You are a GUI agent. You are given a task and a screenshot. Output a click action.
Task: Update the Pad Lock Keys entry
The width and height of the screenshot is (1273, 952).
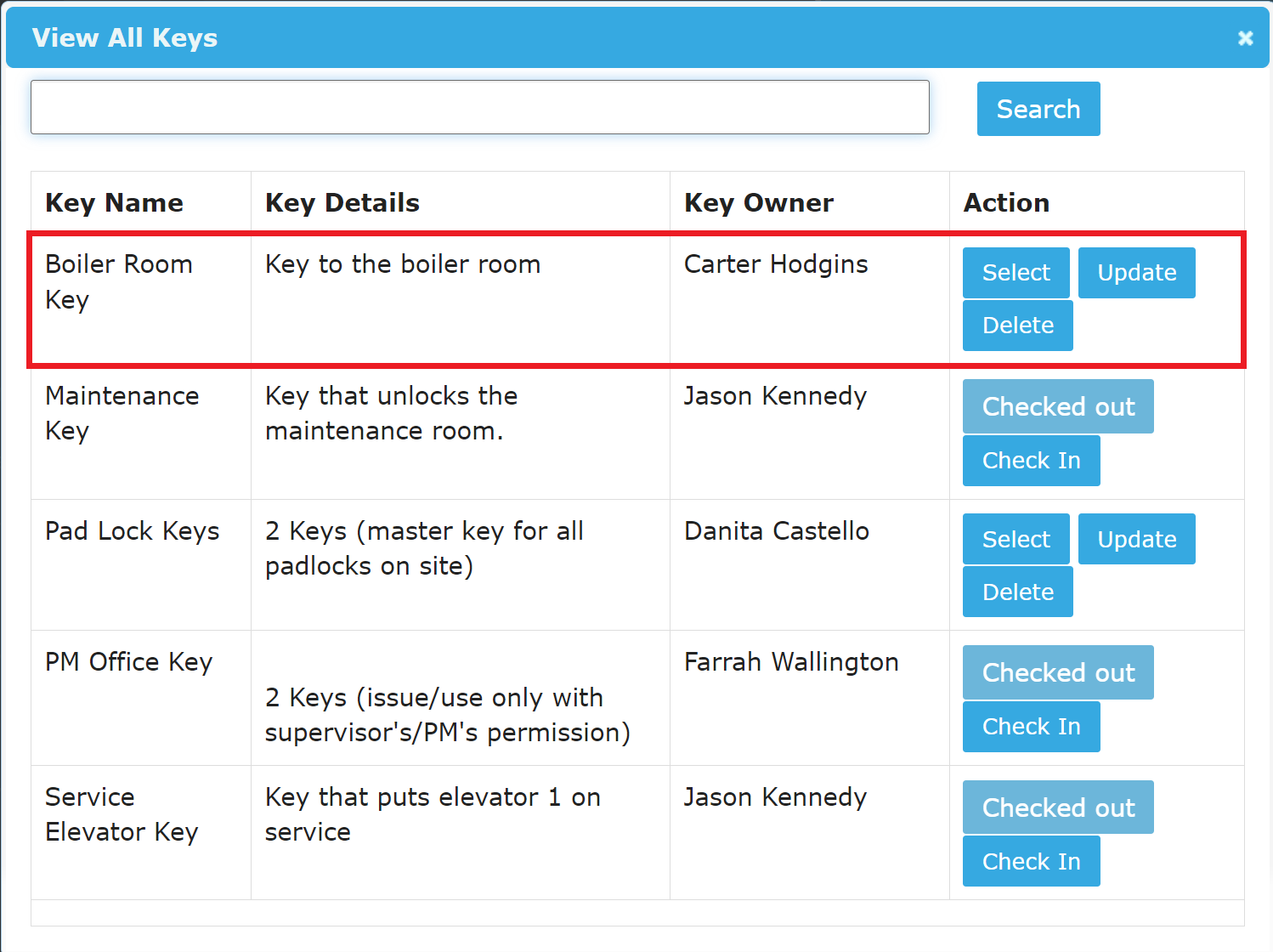click(1136, 539)
